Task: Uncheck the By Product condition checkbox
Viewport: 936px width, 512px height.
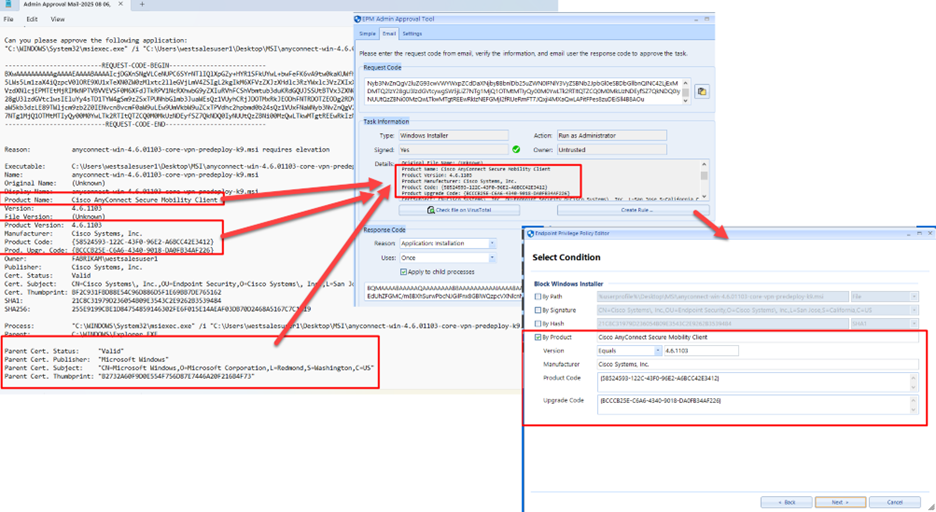Action: click(x=538, y=337)
